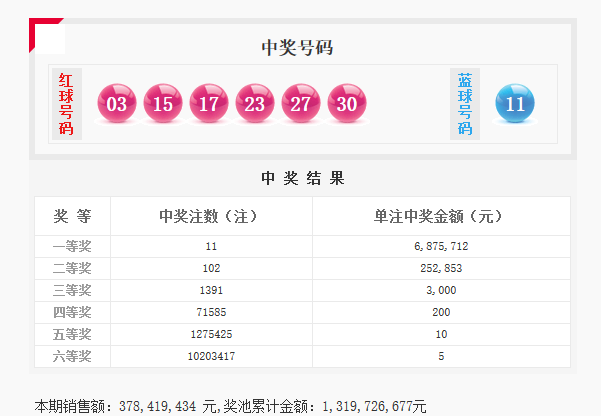Select the 六等奖 row label
Viewport: 601px width, 416px height.
pyautogui.click(x=72, y=356)
